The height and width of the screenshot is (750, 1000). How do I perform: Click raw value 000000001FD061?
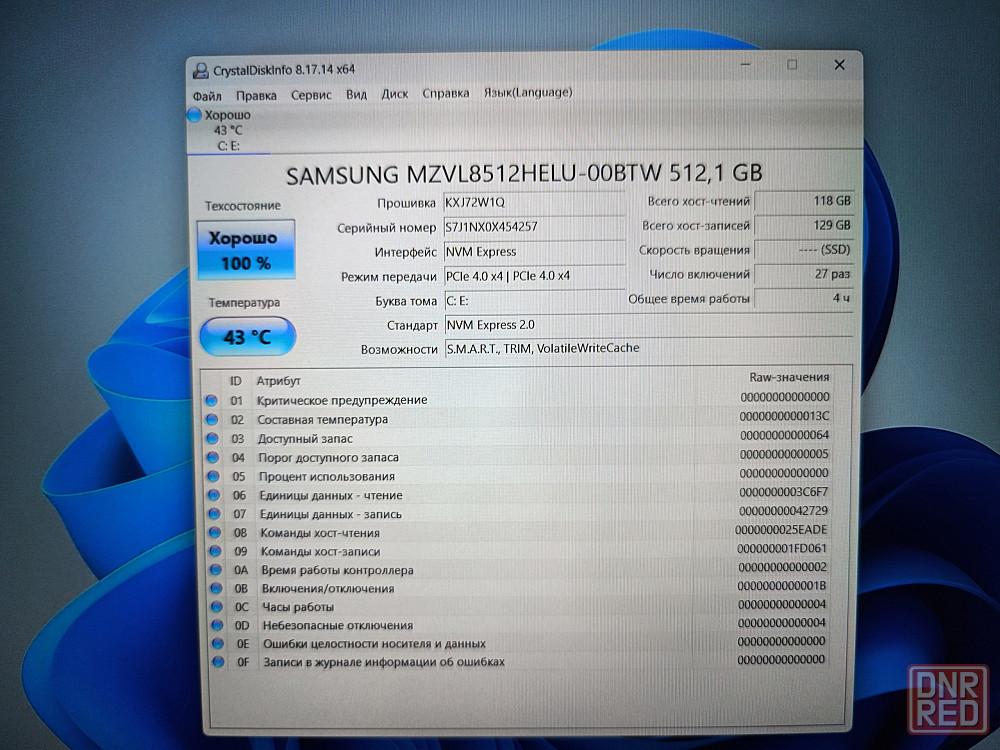pos(782,548)
